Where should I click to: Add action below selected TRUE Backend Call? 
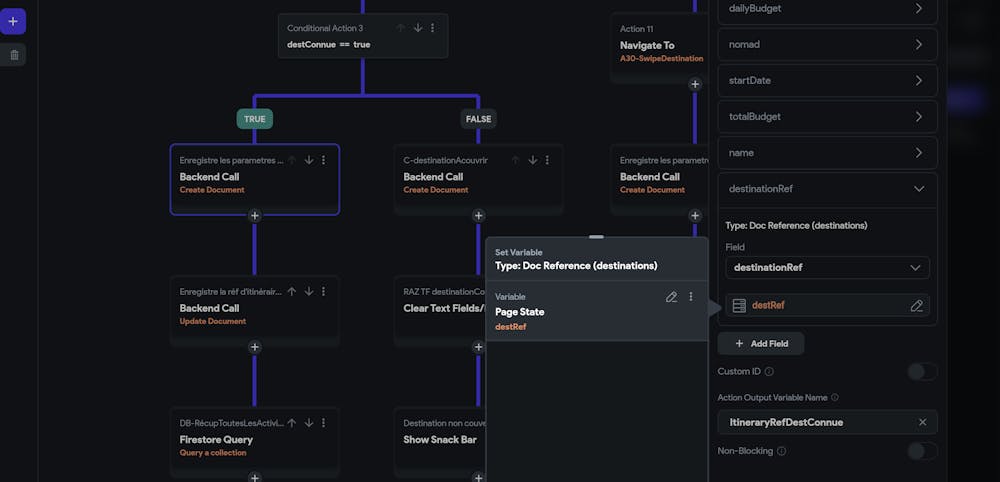coord(254,215)
